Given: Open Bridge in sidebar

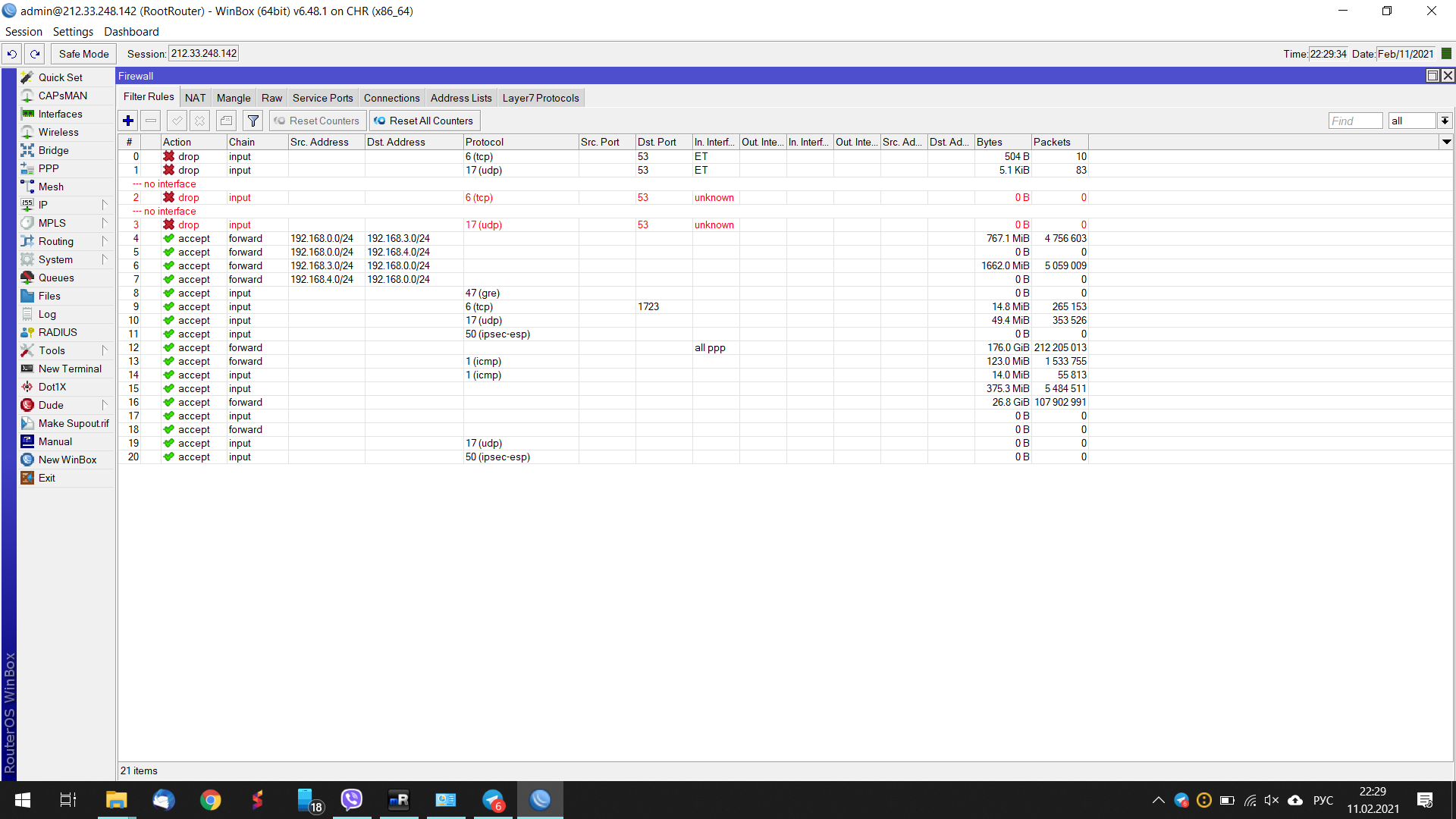Looking at the screenshot, I should (x=54, y=150).
